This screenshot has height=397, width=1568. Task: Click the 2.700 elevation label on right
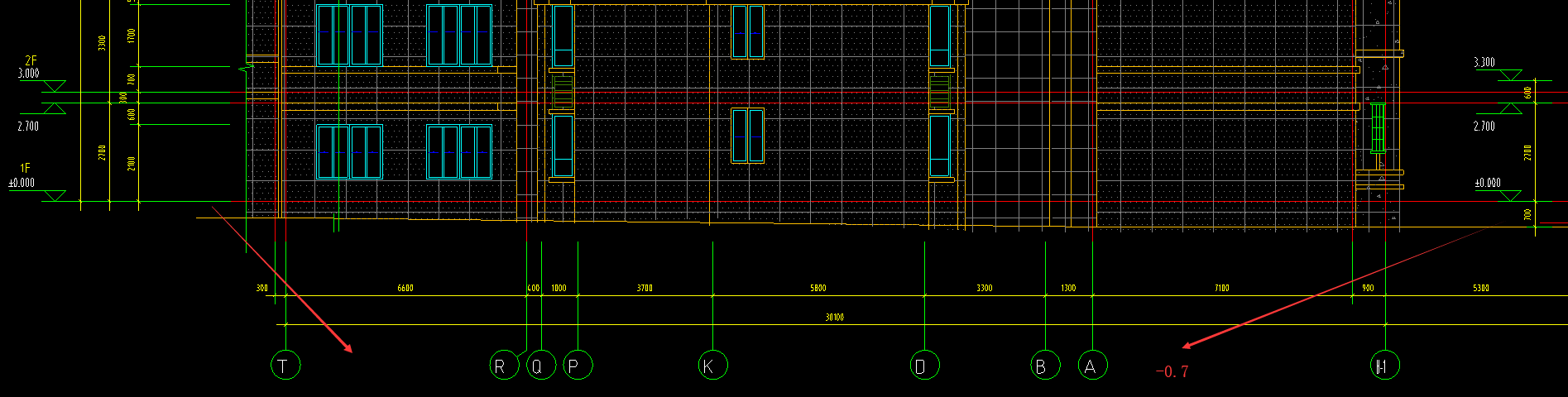[x=1484, y=127]
